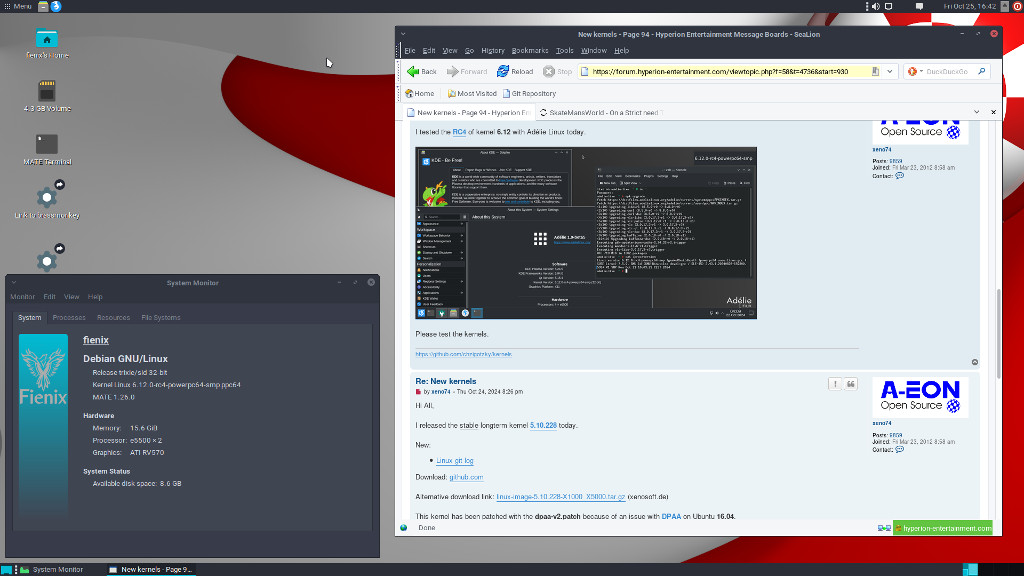
Task: Open the Linux git log link
Action: point(455,460)
